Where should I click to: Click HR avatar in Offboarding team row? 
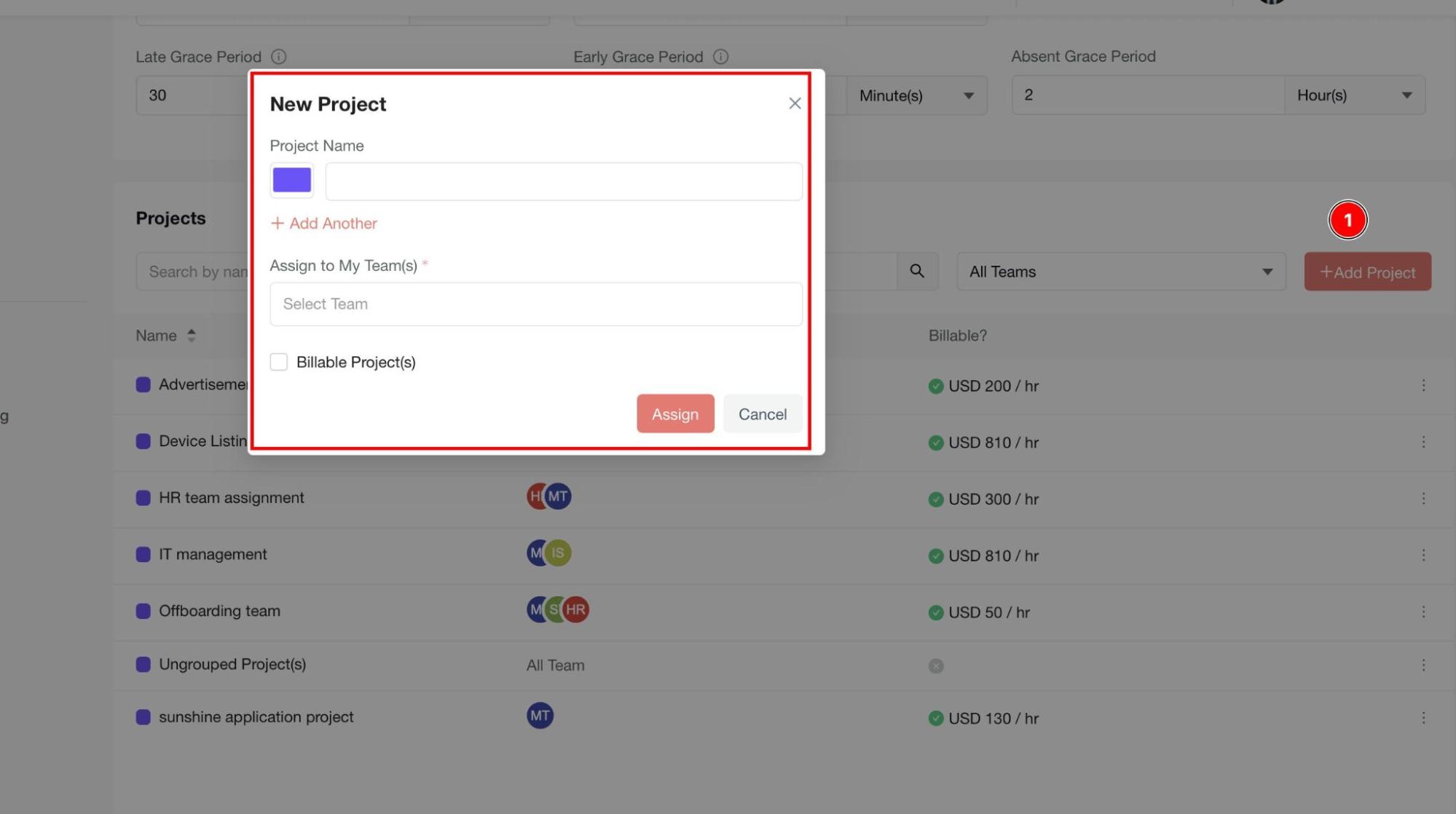click(x=576, y=610)
